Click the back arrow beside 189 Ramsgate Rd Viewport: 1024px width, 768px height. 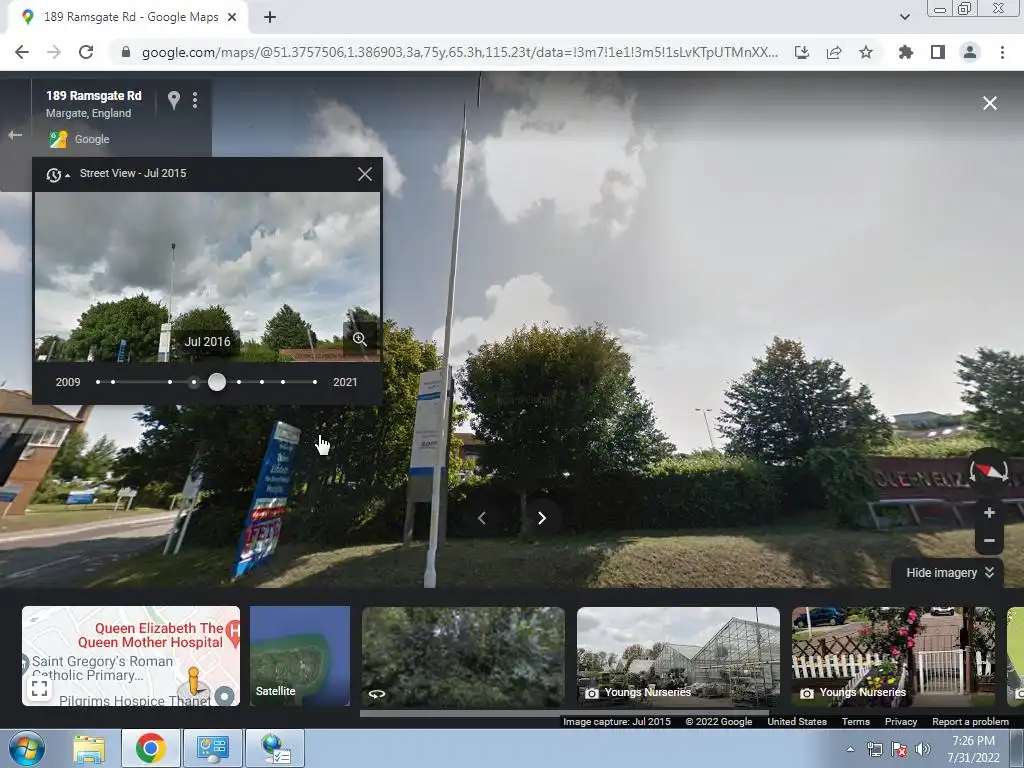(x=15, y=135)
